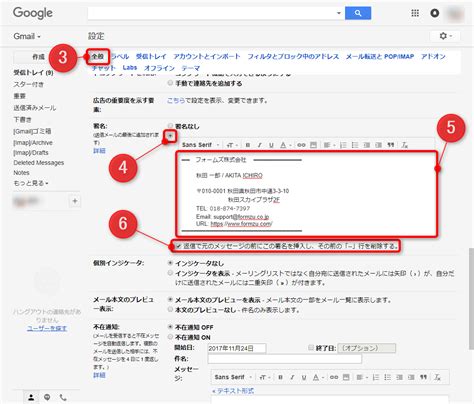Toggle italic in signature toolbar
Screen dimensions: 474x404
(x=259, y=145)
